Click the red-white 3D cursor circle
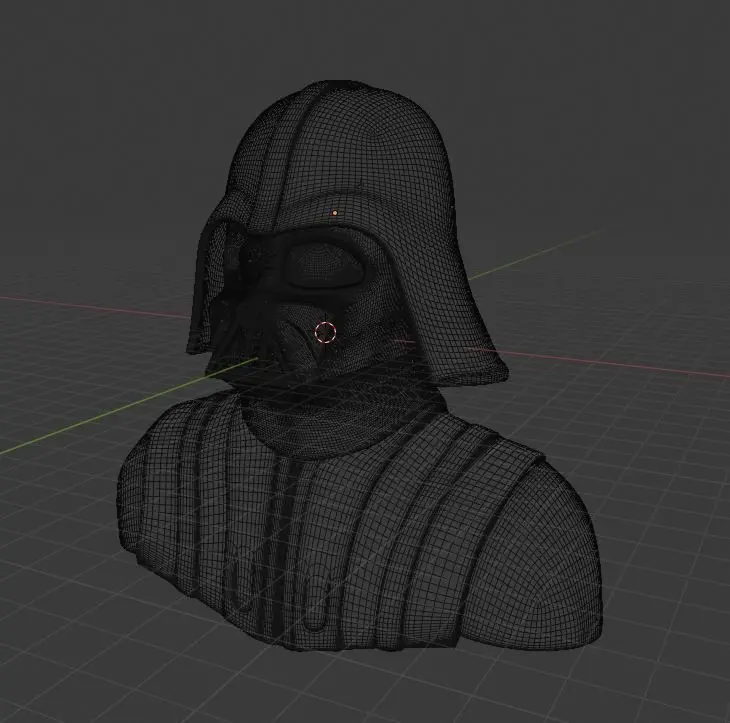The width and height of the screenshot is (730, 723). pyautogui.click(x=325, y=332)
